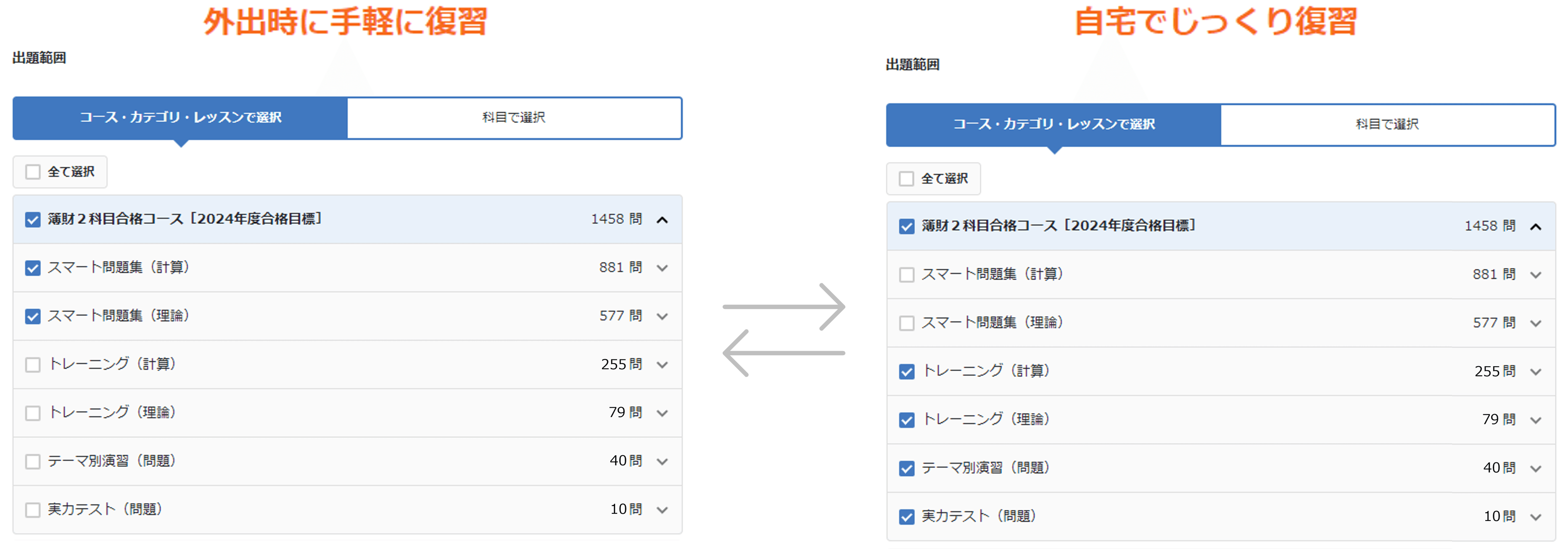Image resolution: width=1568 pixels, height=549 pixels.
Task: Uncheck スマート問題集（理論） on the left
Action: [x=32, y=316]
